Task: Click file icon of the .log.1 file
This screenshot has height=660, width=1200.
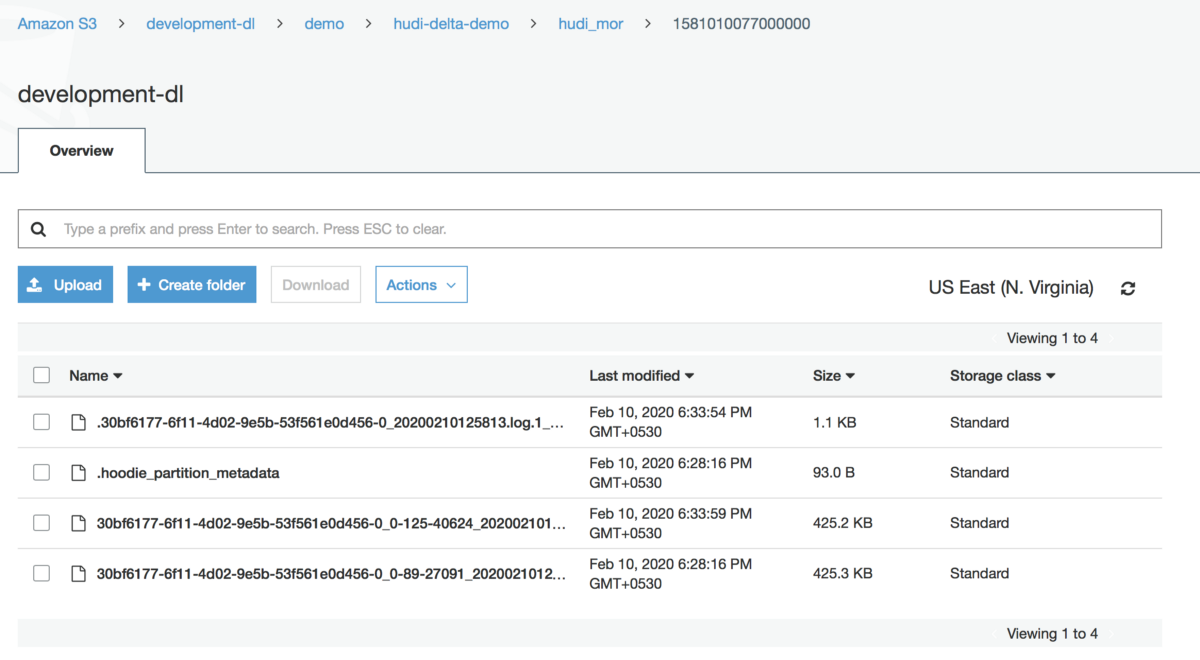Action: click(x=78, y=422)
